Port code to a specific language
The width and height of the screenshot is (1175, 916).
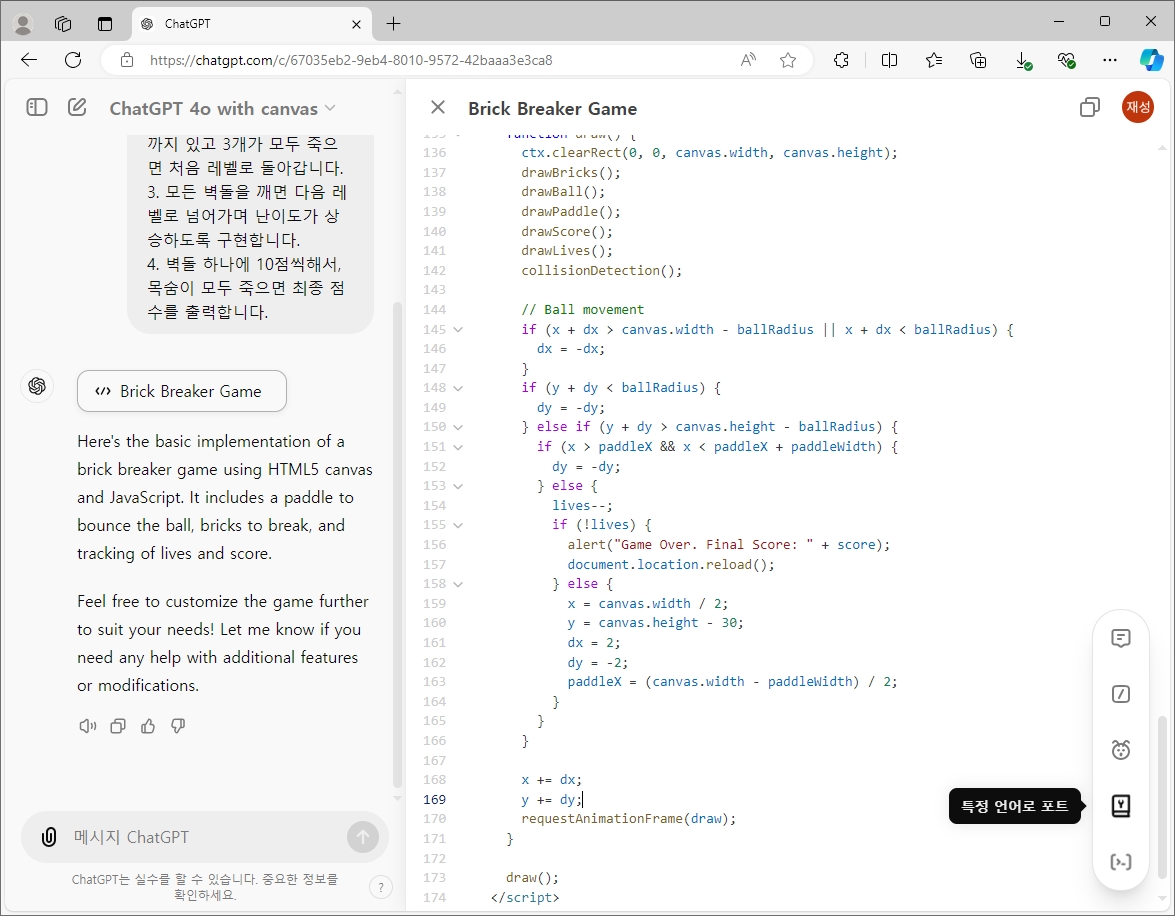(1120, 806)
